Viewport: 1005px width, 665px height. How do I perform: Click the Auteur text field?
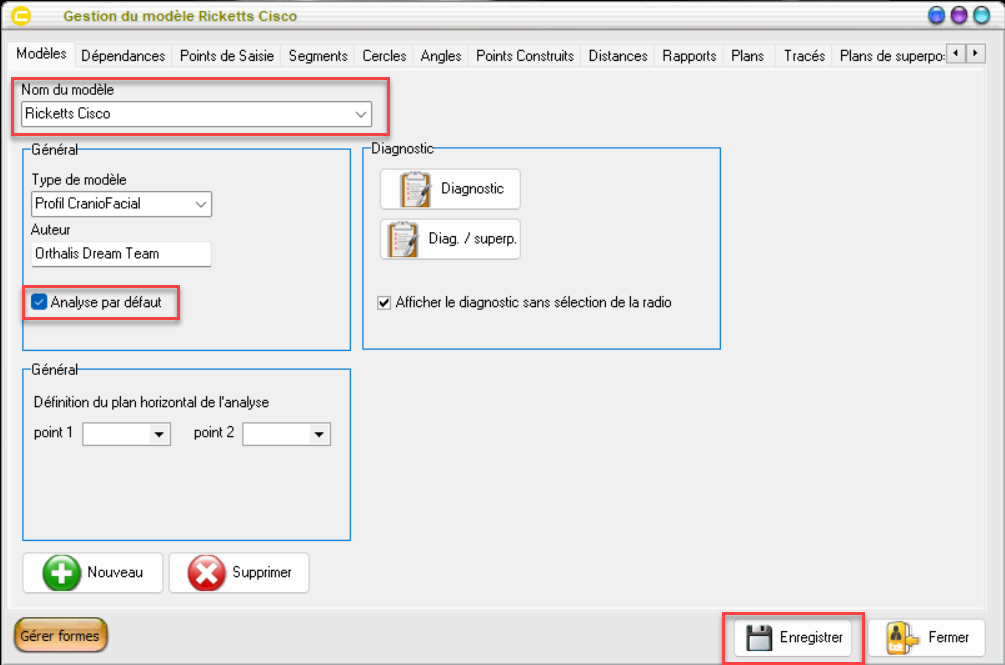[121, 254]
